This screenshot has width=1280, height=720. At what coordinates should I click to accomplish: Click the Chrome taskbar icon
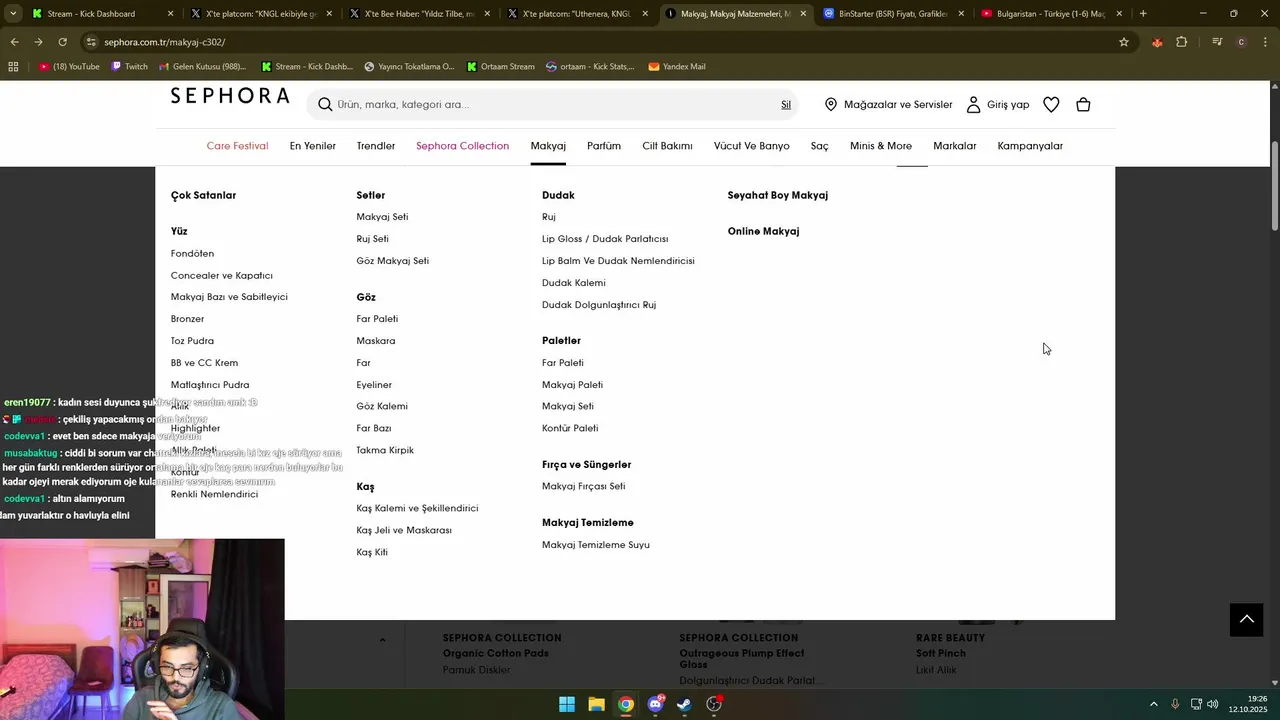(625, 704)
